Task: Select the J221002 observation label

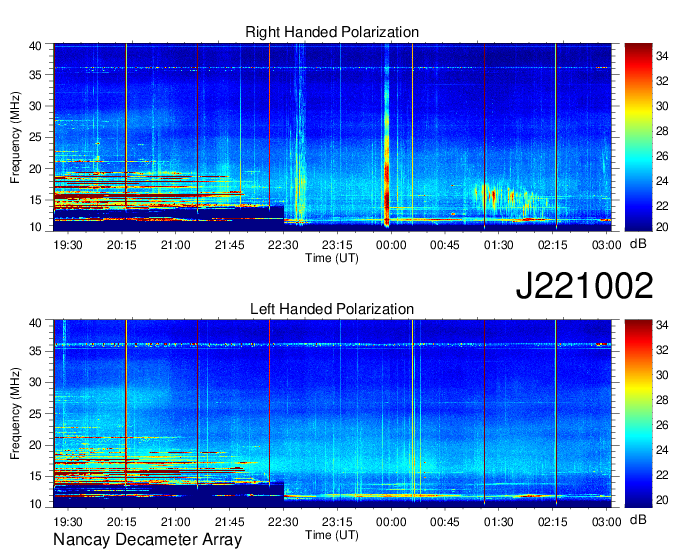Action: [x=584, y=285]
